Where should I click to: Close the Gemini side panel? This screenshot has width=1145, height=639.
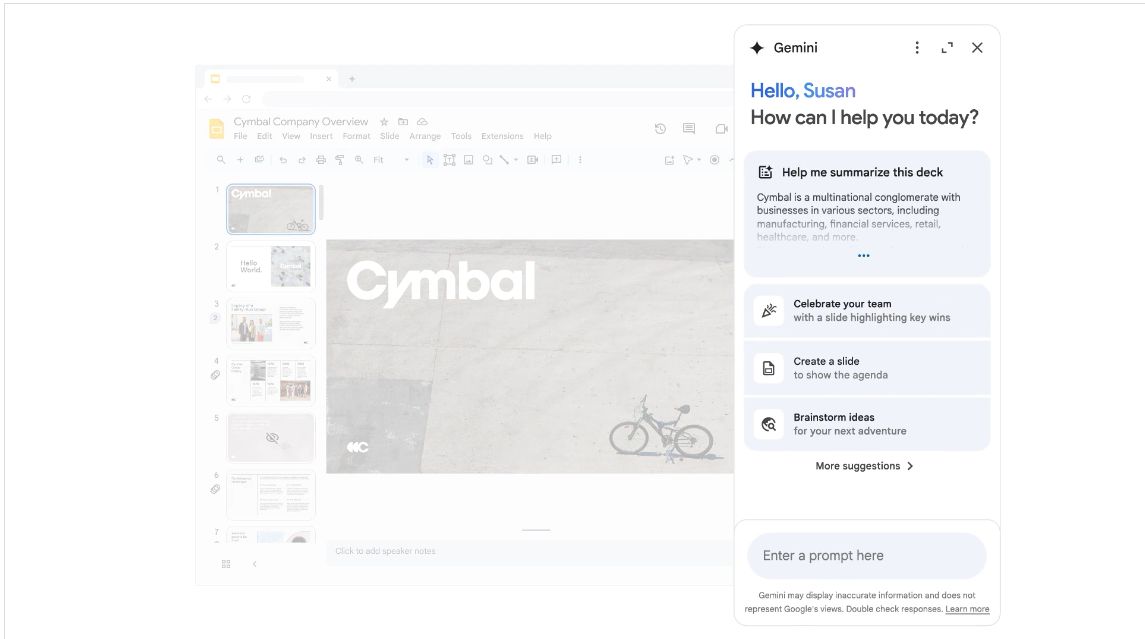[x=977, y=48]
